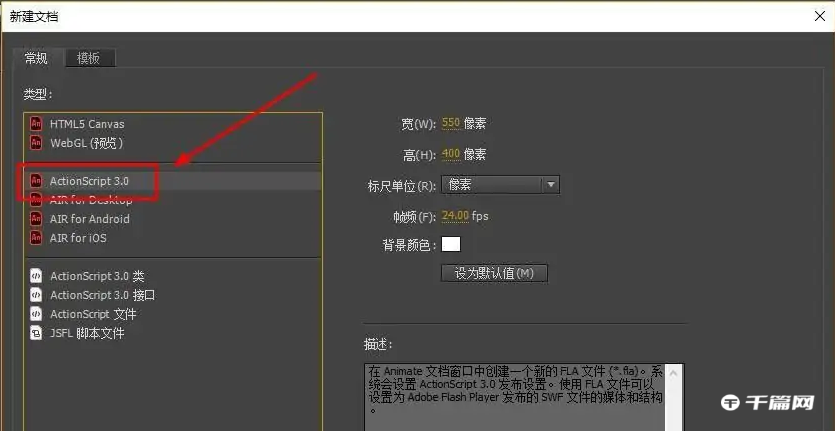Select AIR for iOS type
Viewport: 835px width, 431px height.
point(173,238)
